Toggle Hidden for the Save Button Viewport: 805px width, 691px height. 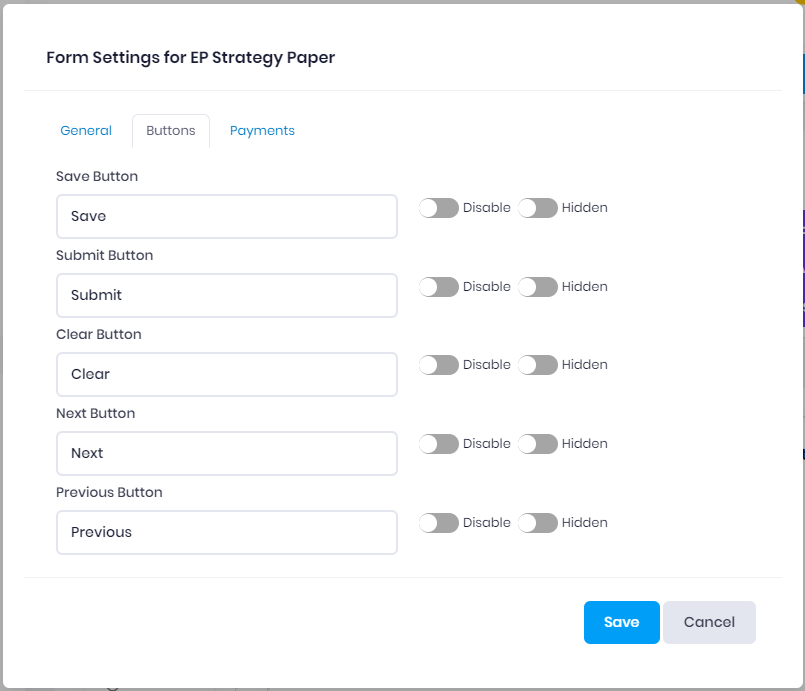(x=538, y=208)
